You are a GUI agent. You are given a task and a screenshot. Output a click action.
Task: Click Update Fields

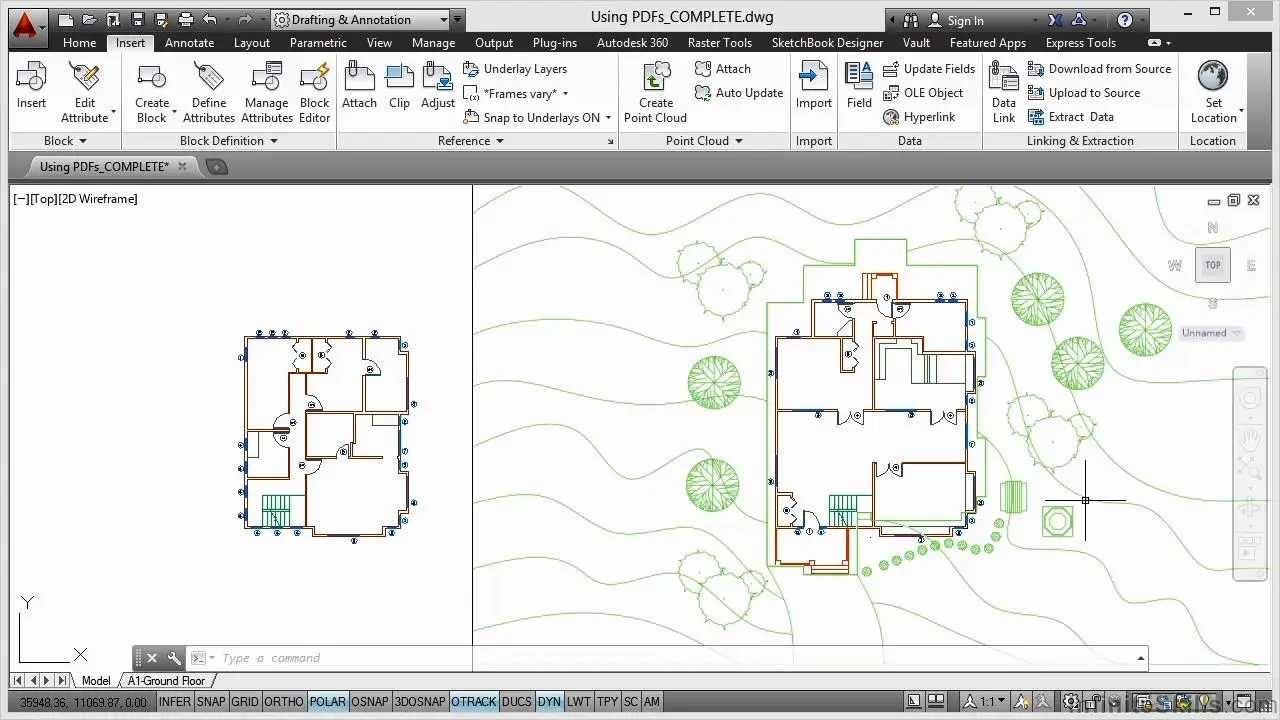[929, 69]
